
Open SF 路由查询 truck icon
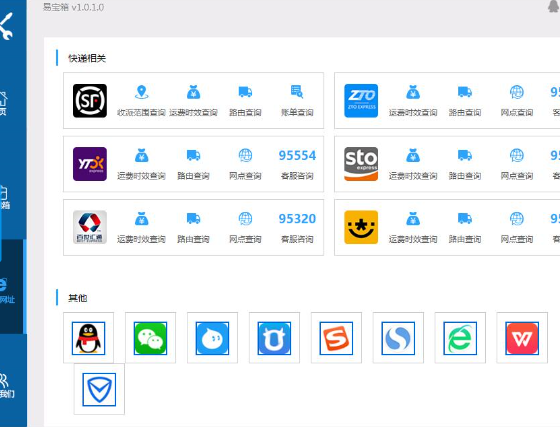pyautogui.click(x=245, y=92)
